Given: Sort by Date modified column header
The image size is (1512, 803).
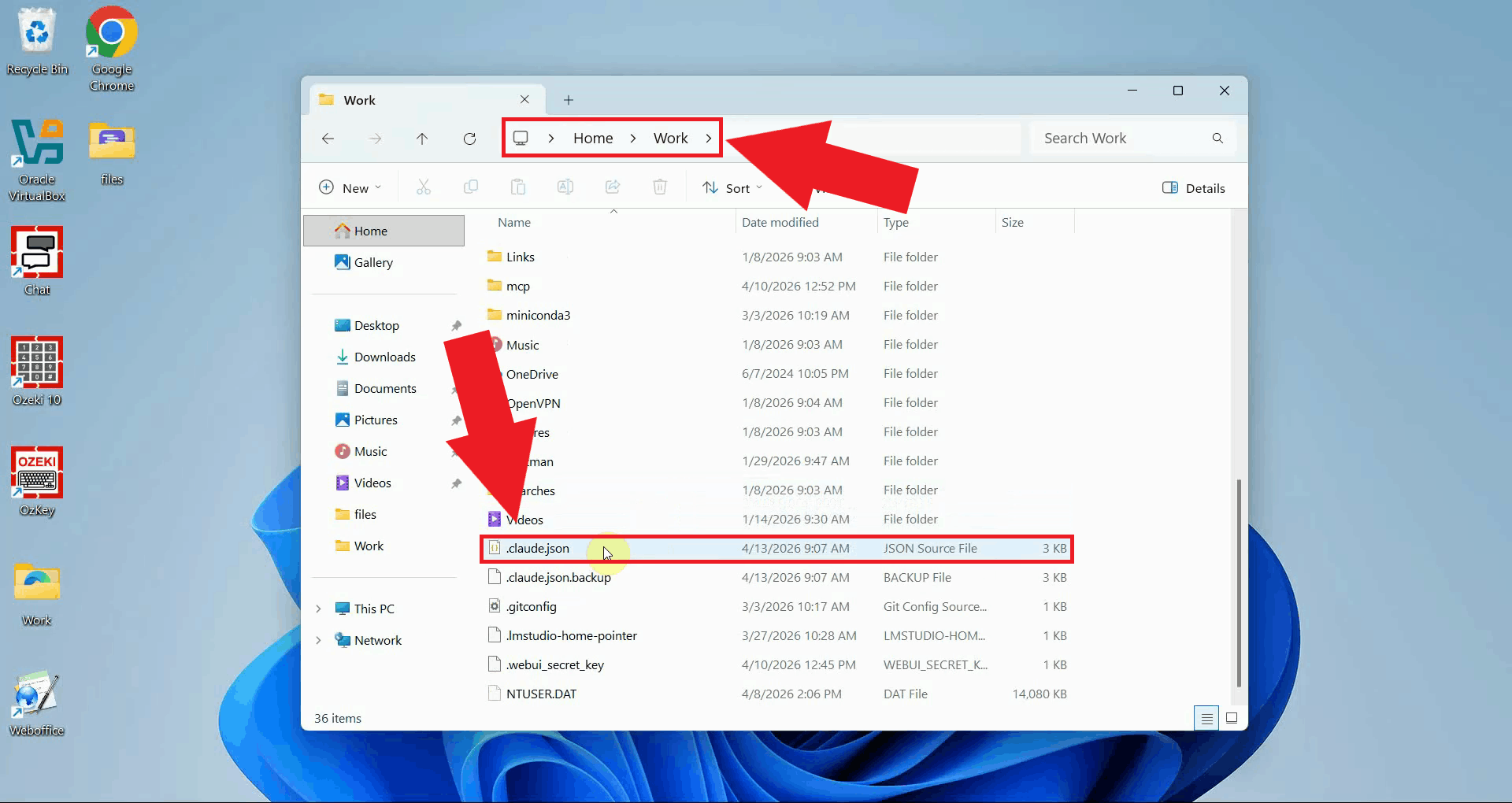Looking at the screenshot, I should click(x=780, y=223).
